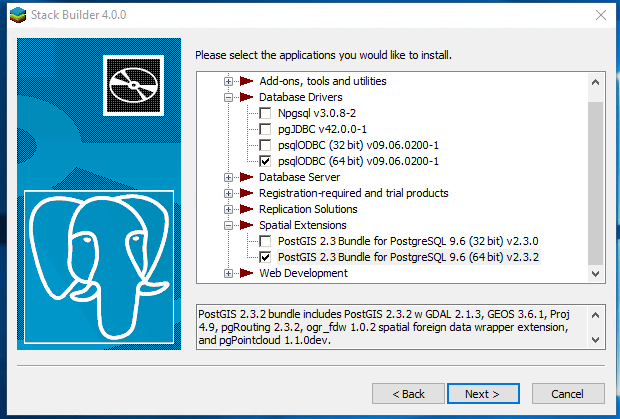Click the < Back button
Viewport: 620px width, 419px height.
point(408,394)
